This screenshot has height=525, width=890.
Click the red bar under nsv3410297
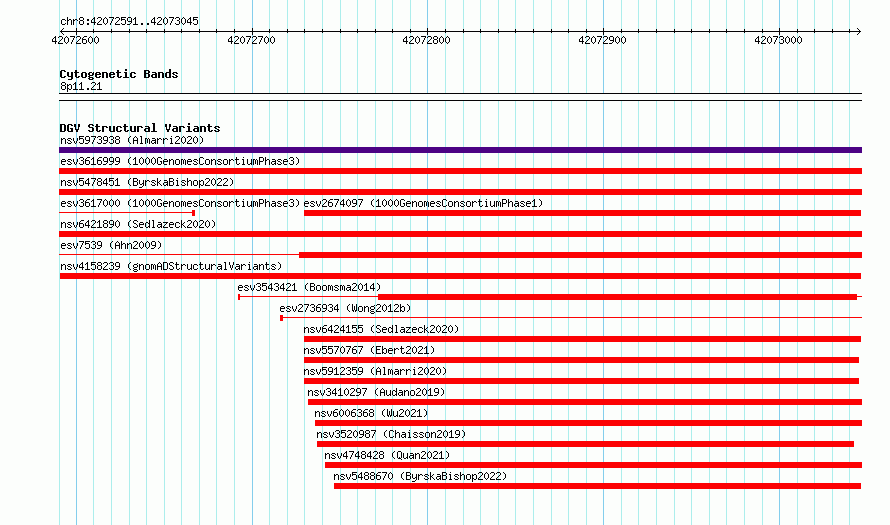tap(585, 402)
